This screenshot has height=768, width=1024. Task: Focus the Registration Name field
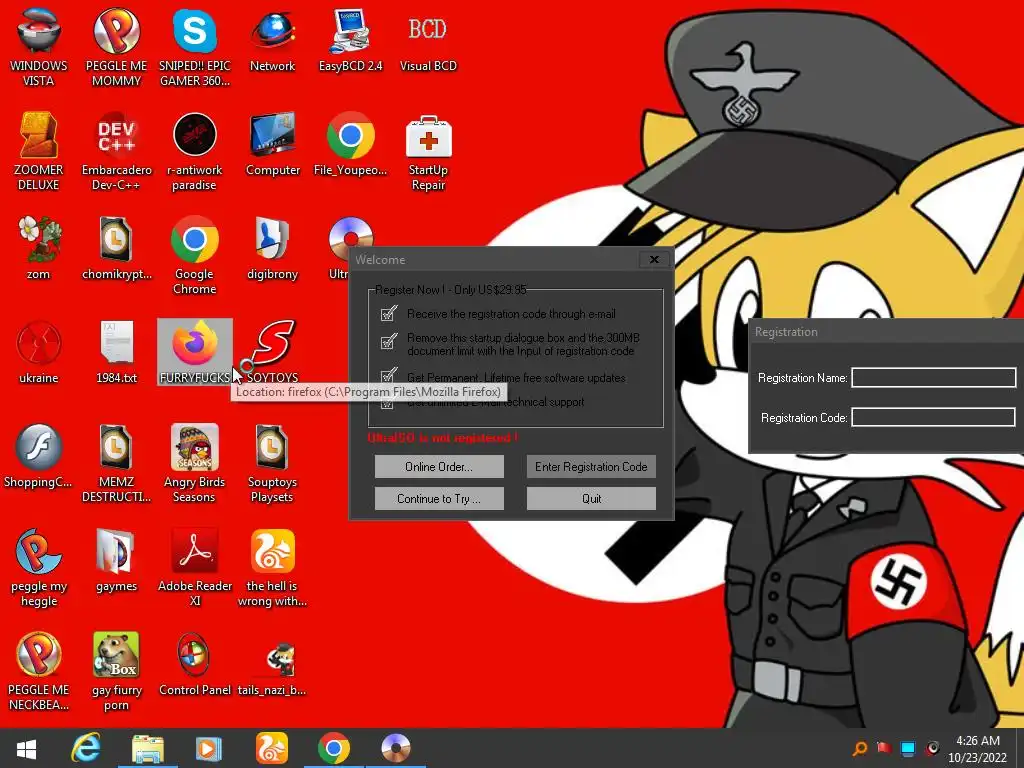934,377
